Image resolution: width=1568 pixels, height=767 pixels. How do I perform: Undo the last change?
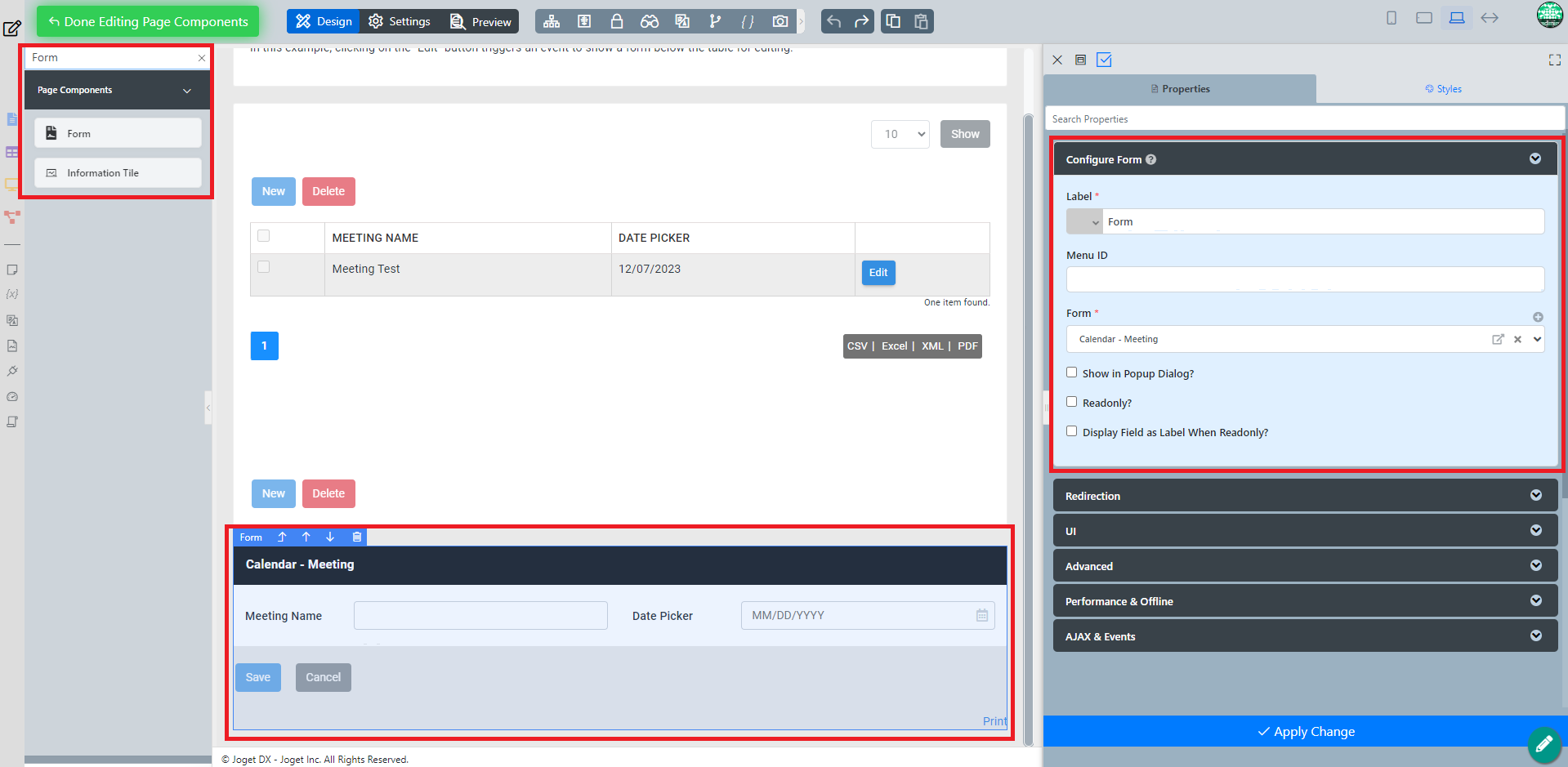click(833, 21)
